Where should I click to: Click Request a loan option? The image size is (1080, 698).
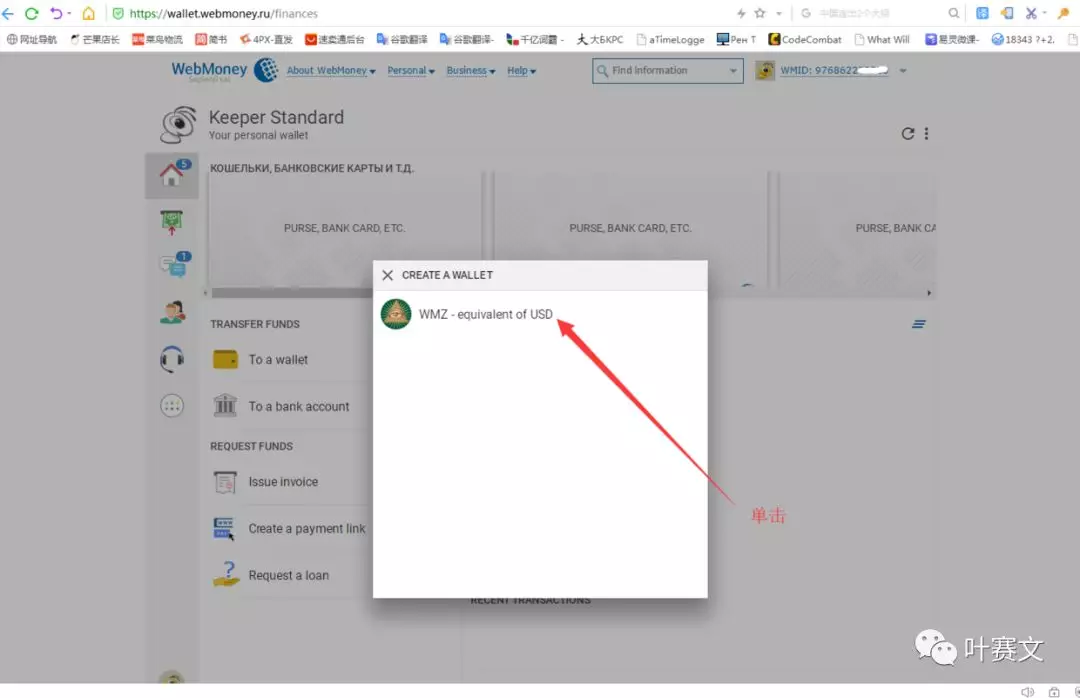point(289,575)
